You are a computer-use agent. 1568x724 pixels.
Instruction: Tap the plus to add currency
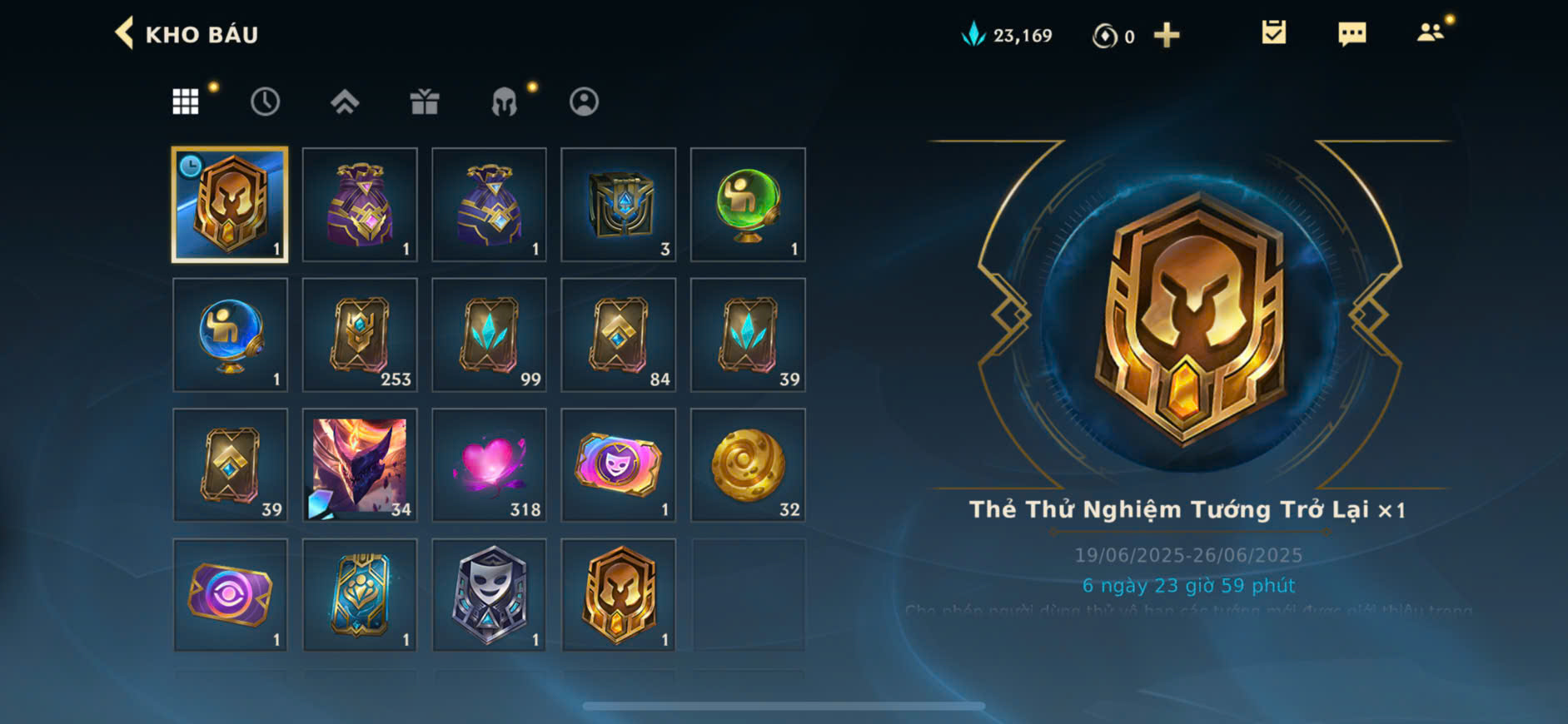(x=1167, y=35)
